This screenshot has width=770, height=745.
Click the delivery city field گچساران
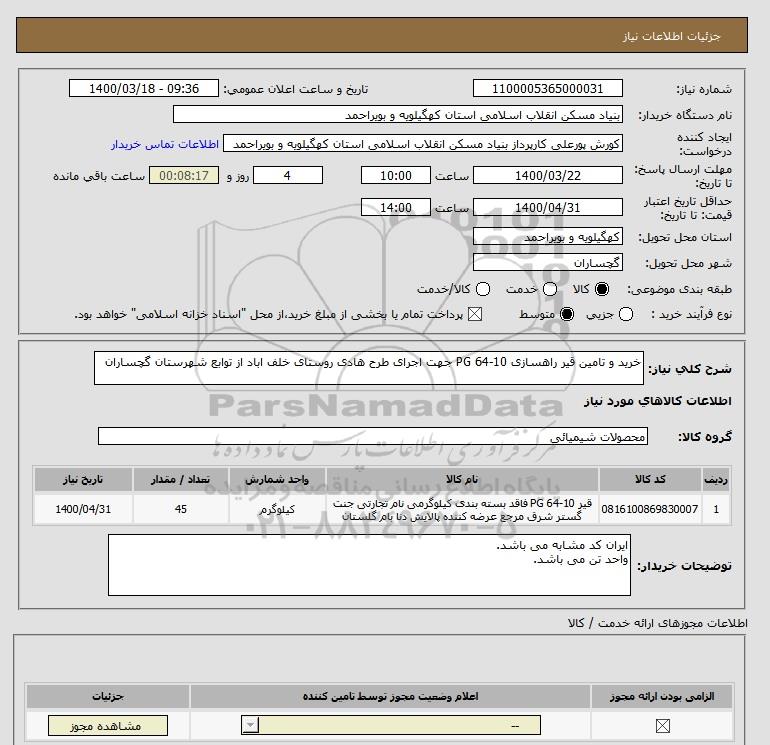click(548, 262)
